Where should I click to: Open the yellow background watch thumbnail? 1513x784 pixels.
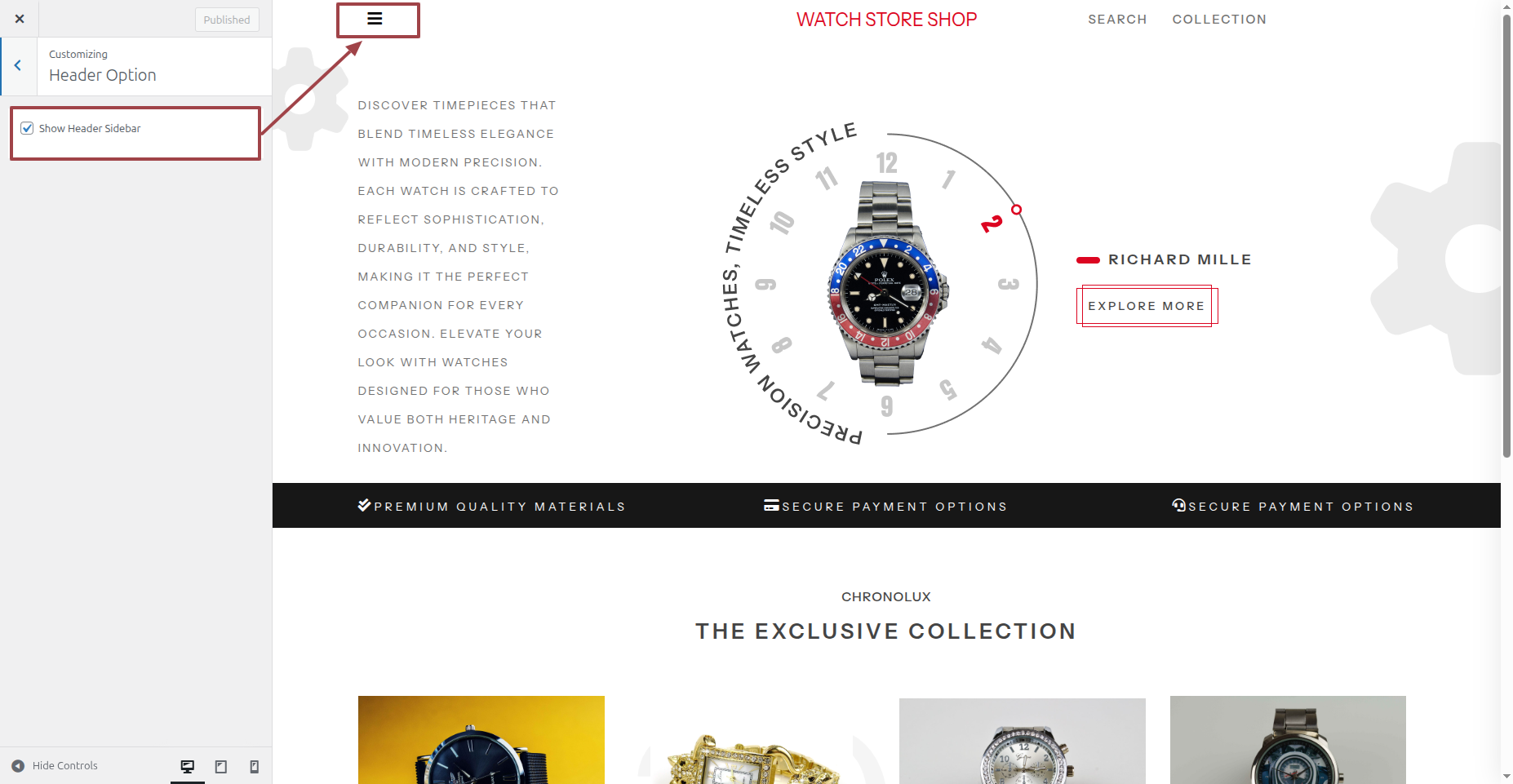pos(481,740)
